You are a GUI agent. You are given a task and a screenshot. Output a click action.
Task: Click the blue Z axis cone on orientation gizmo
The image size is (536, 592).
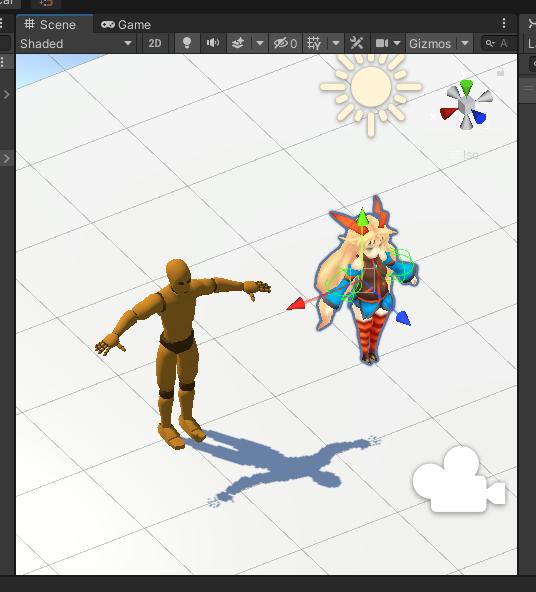tap(479, 117)
